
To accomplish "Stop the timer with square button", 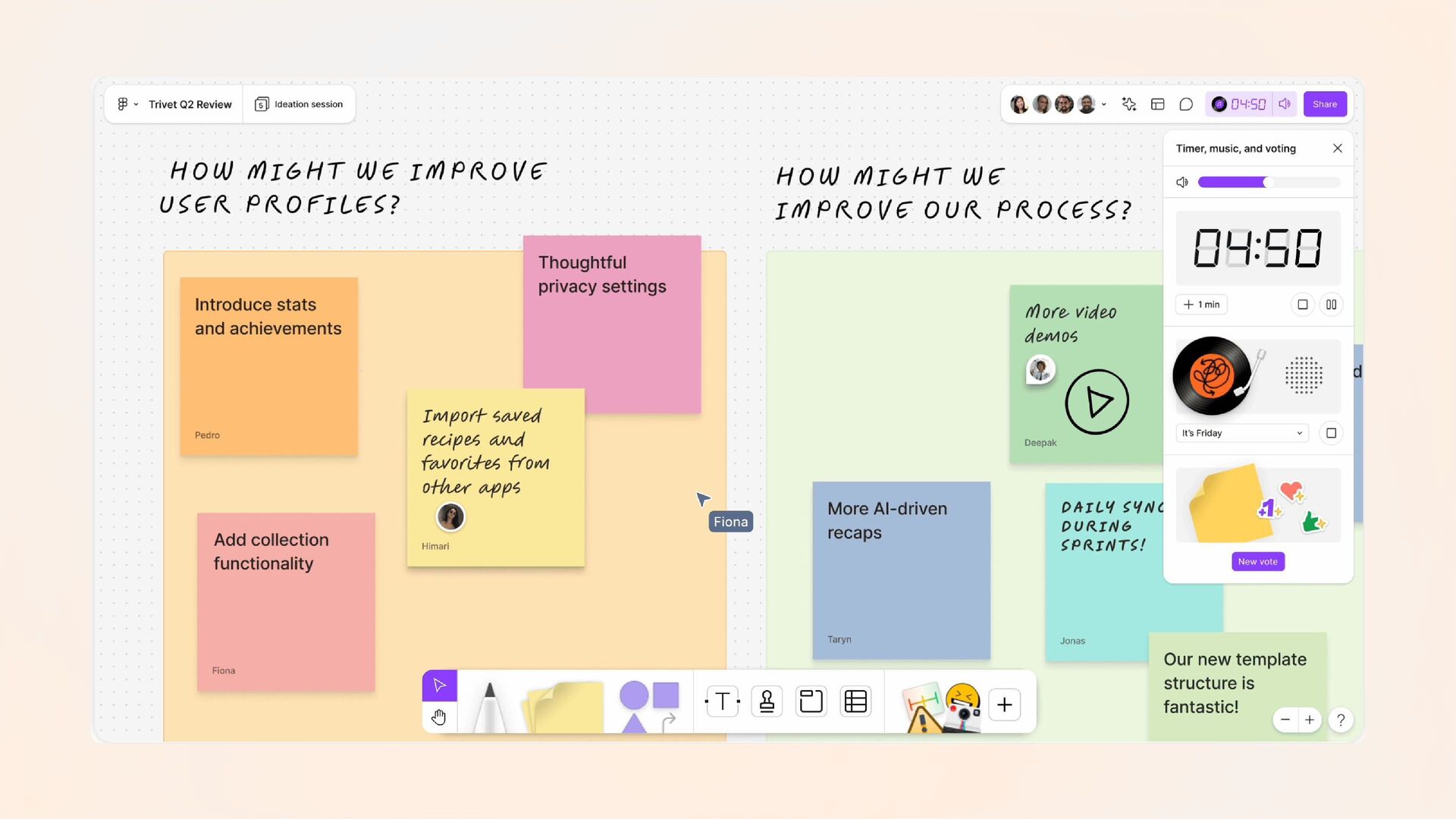I will coord(1303,305).
